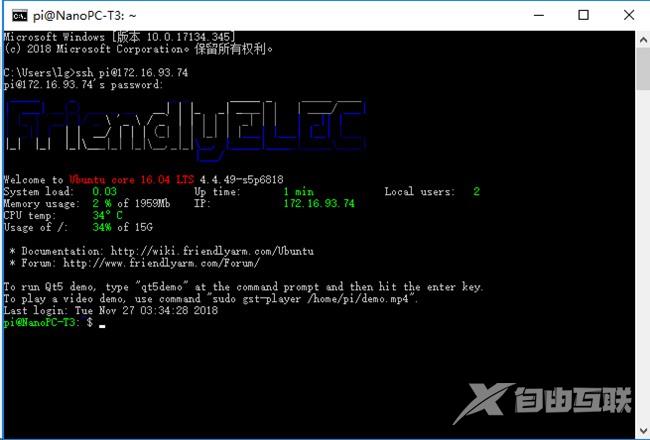Click the Last login timestamp line
650x440 pixels.
tap(110, 310)
